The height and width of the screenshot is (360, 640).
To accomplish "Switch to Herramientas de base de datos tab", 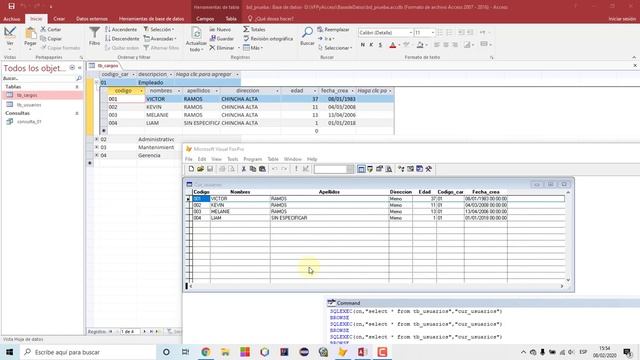I will 151,19.
